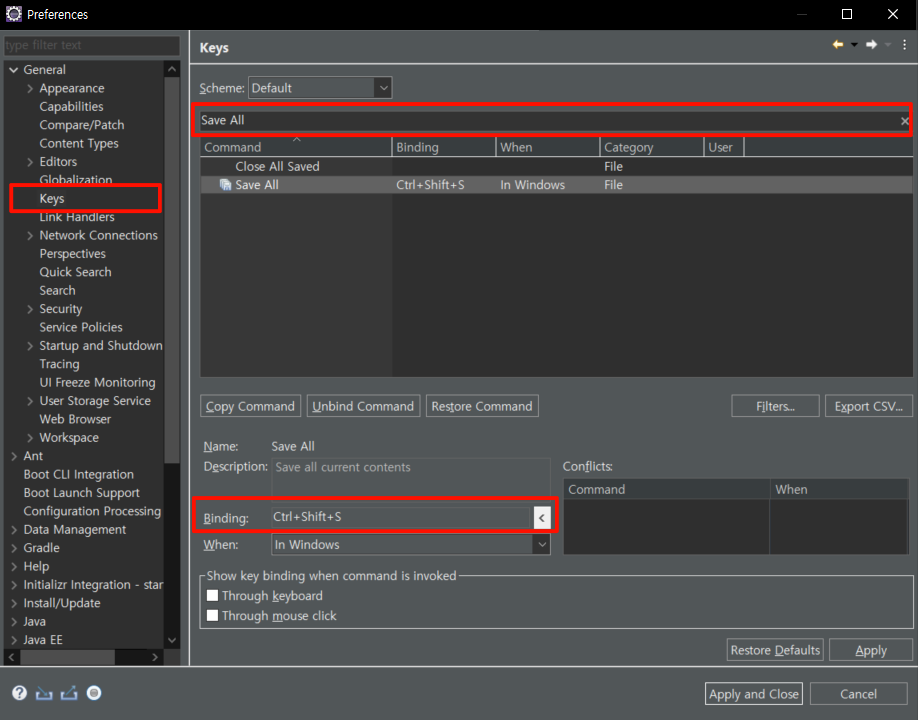Image resolution: width=918 pixels, height=720 pixels.
Task: Sort by the Binding column header
Action: 444,147
